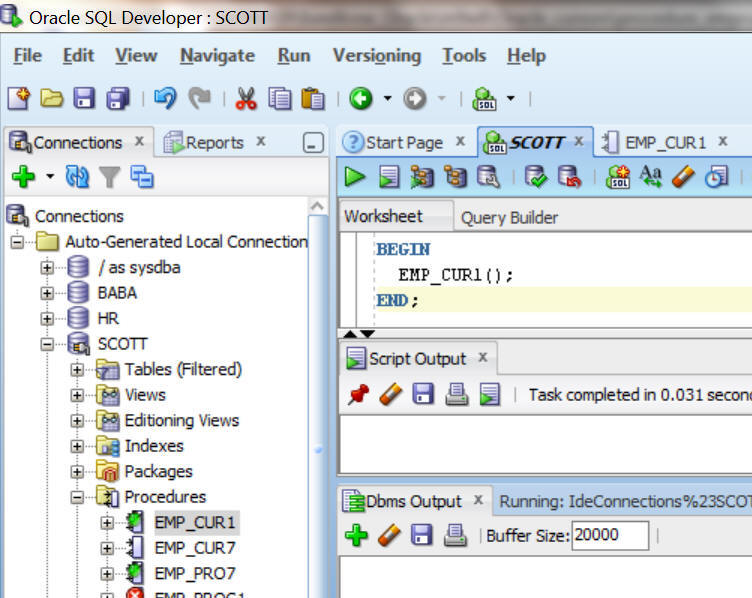Screen dimensions: 752x598
Task: Click the Run Script icon in worksheet toolbar
Action: (x=388, y=178)
